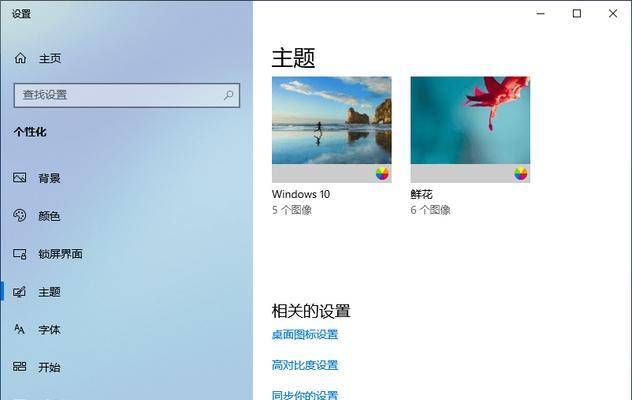Screen dimensions: 632x400
Task: Click color wheel on 鲜花 theme
Action: coord(521,174)
